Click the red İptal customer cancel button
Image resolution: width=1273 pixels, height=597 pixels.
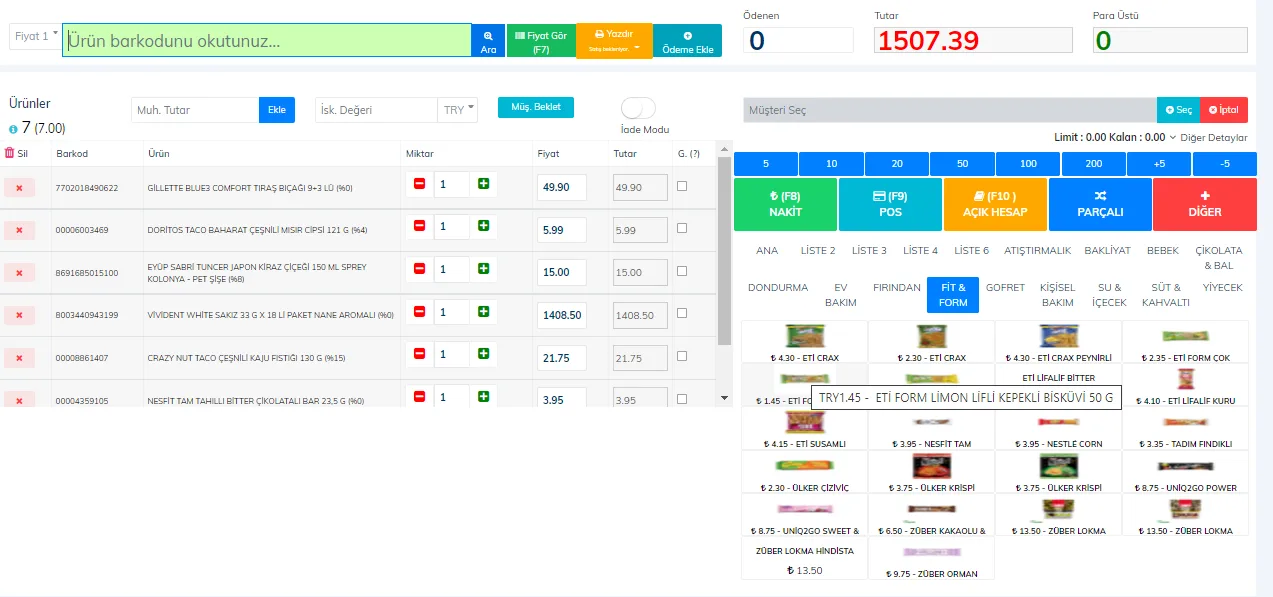(x=1223, y=110)
